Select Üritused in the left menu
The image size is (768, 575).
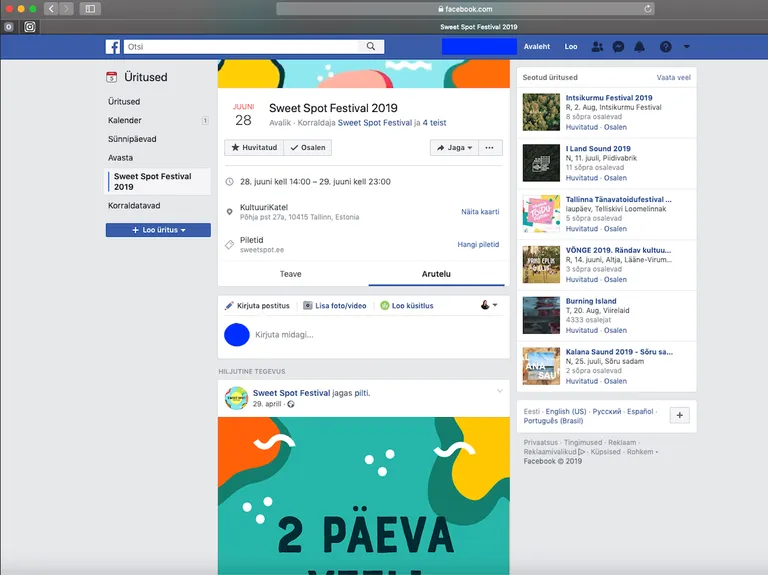(124, 101)
